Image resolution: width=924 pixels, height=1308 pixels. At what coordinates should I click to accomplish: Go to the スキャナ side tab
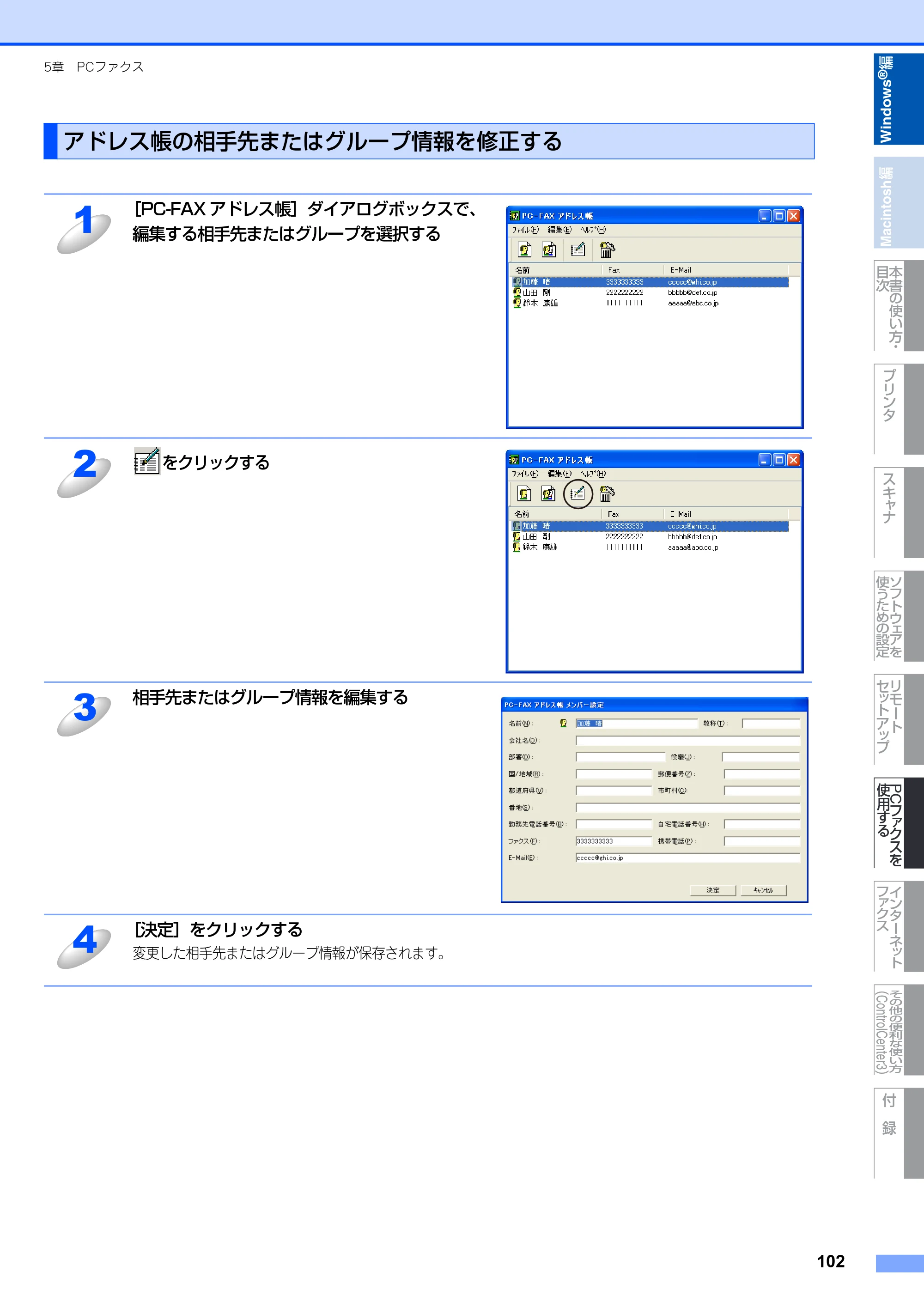coord(899,513)
